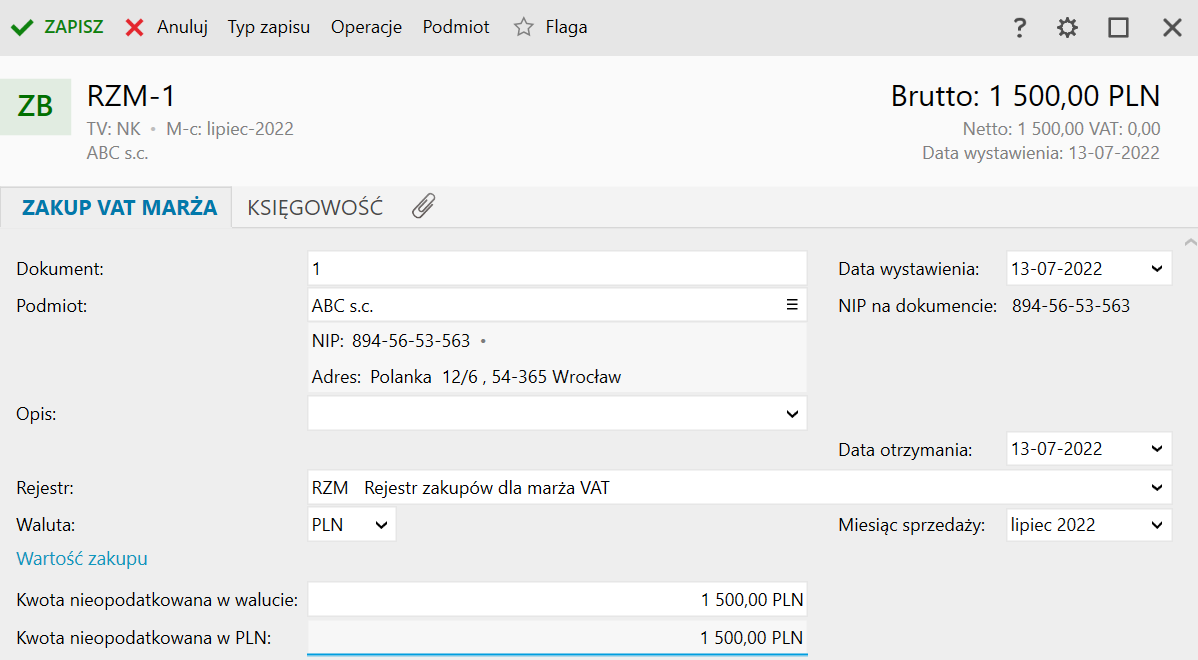The width and height of the screenshot is (1198, 660).
Task: Open the Typ zapisu menu
Action: point(269,28)
